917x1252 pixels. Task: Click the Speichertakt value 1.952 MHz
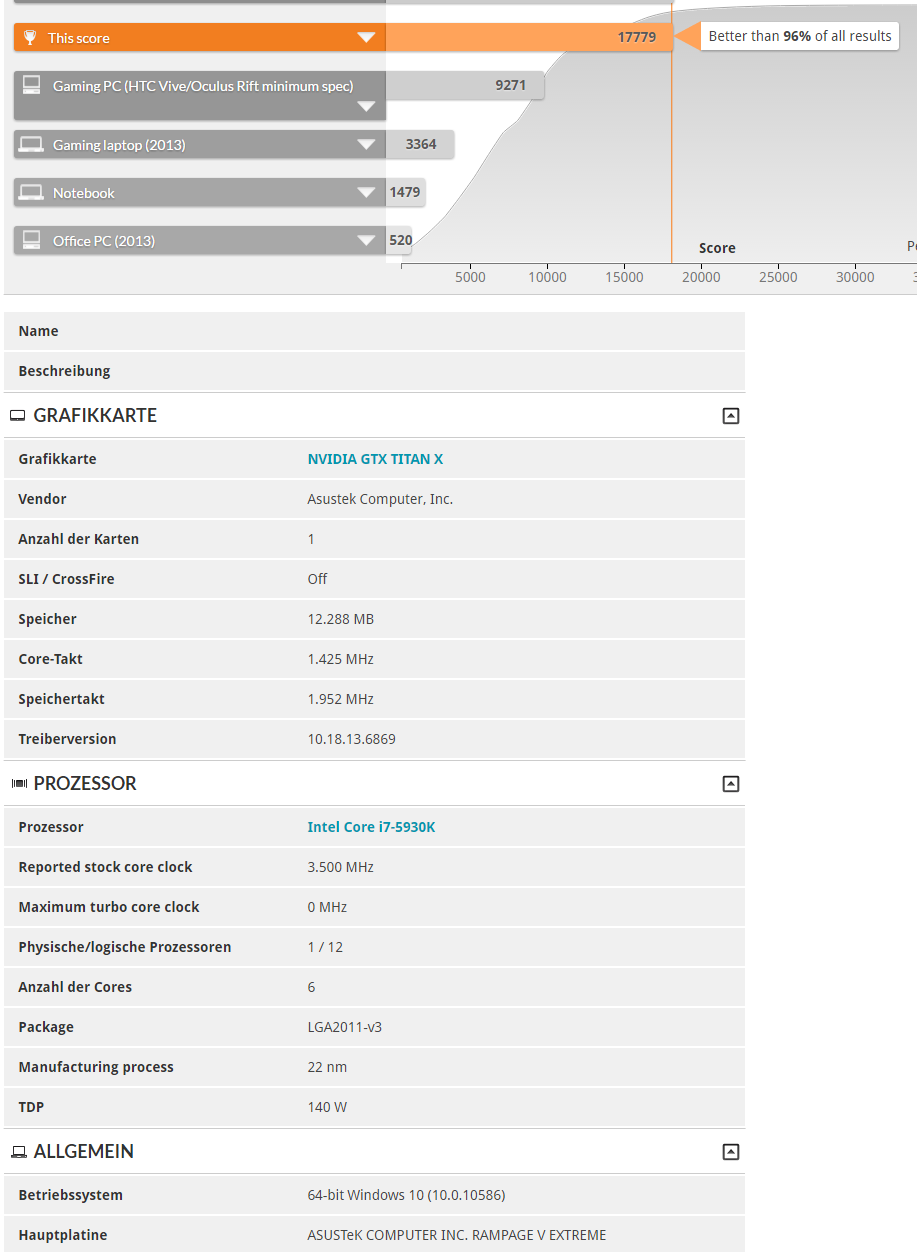click(x=340, y=699)
